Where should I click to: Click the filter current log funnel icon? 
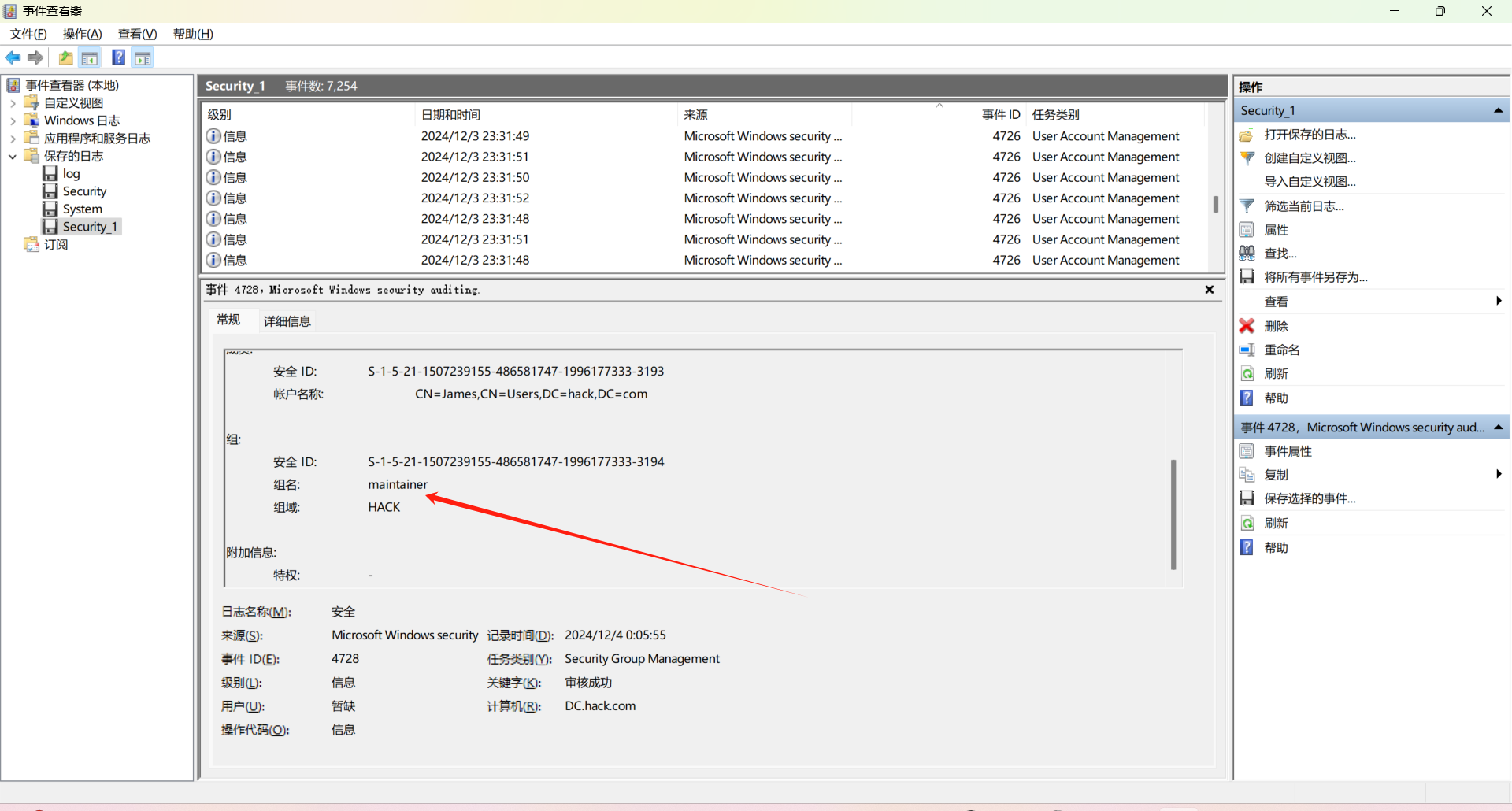click(x=1247, y=206)
